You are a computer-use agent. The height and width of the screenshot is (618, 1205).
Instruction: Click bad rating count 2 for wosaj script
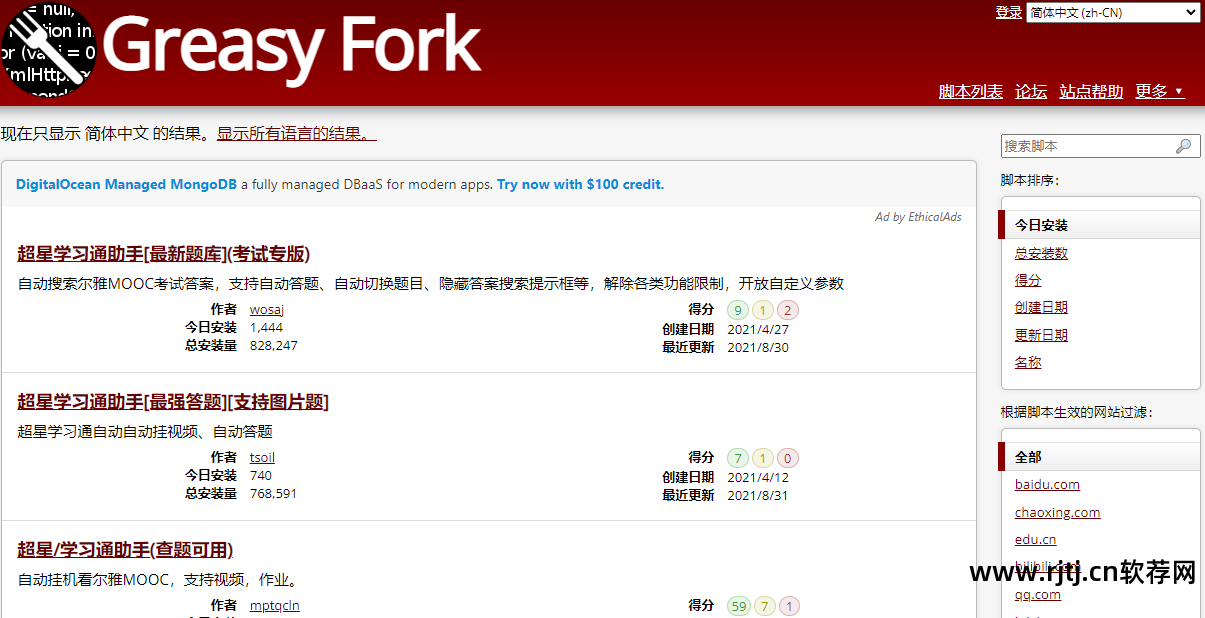click(788, 310)
